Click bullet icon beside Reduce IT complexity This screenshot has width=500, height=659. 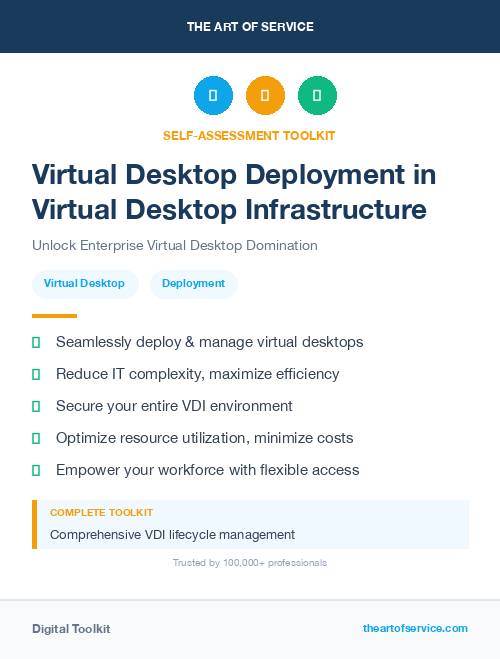click(36, 374)
